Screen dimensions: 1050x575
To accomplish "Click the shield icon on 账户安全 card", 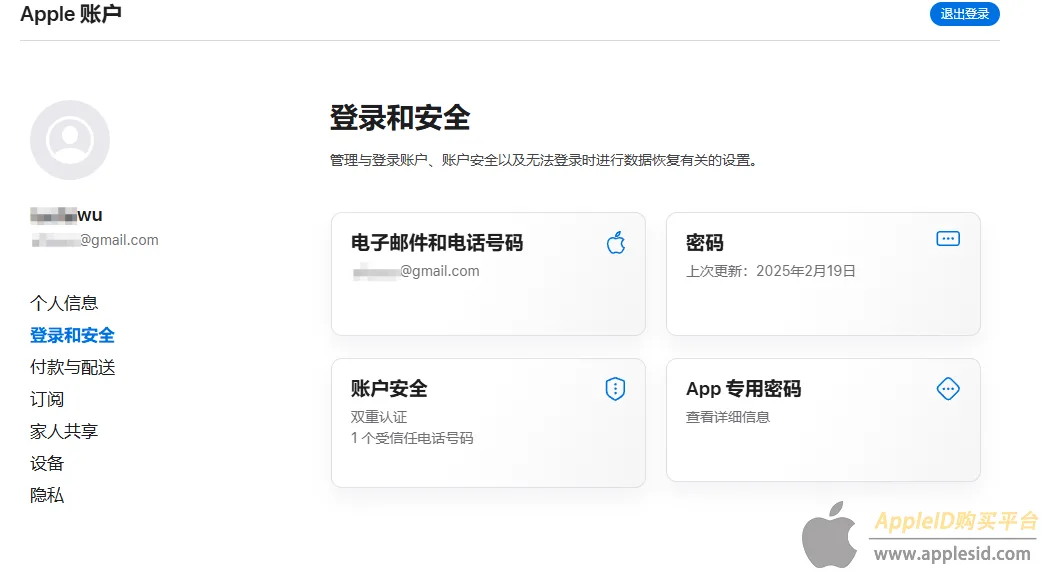I will click(x=615, y=389).
